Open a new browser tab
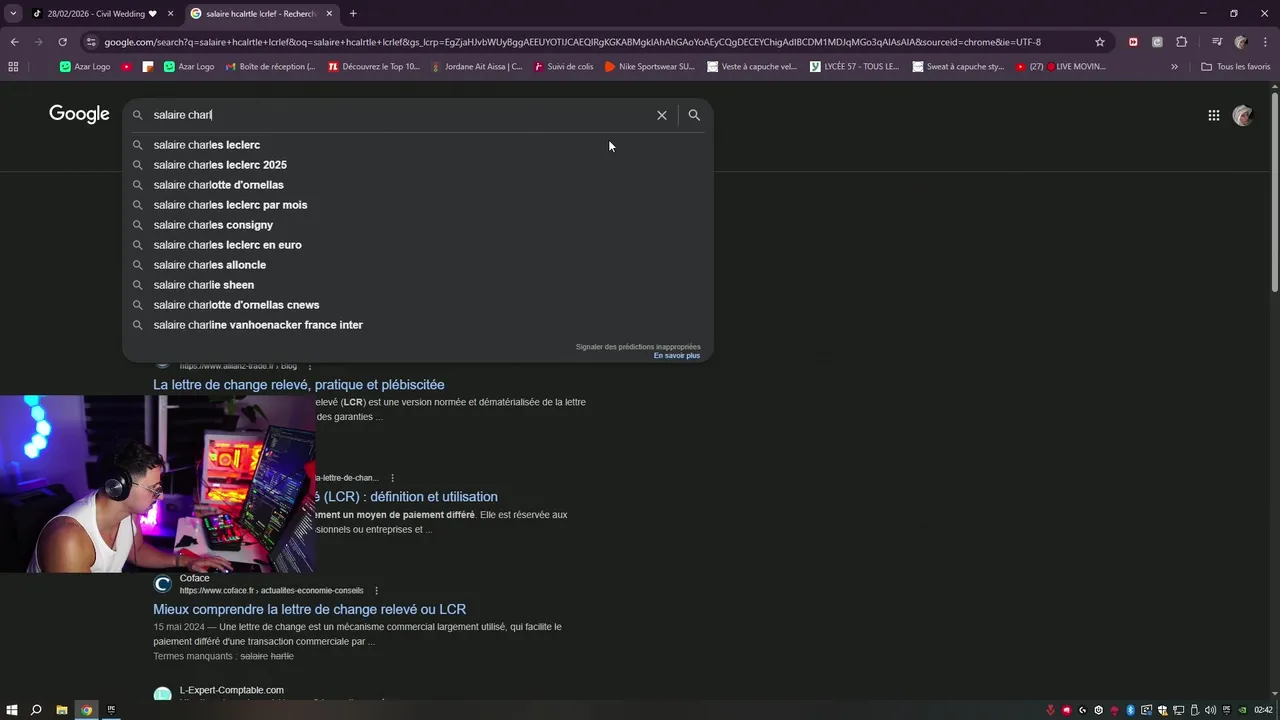 pos(353,14)
